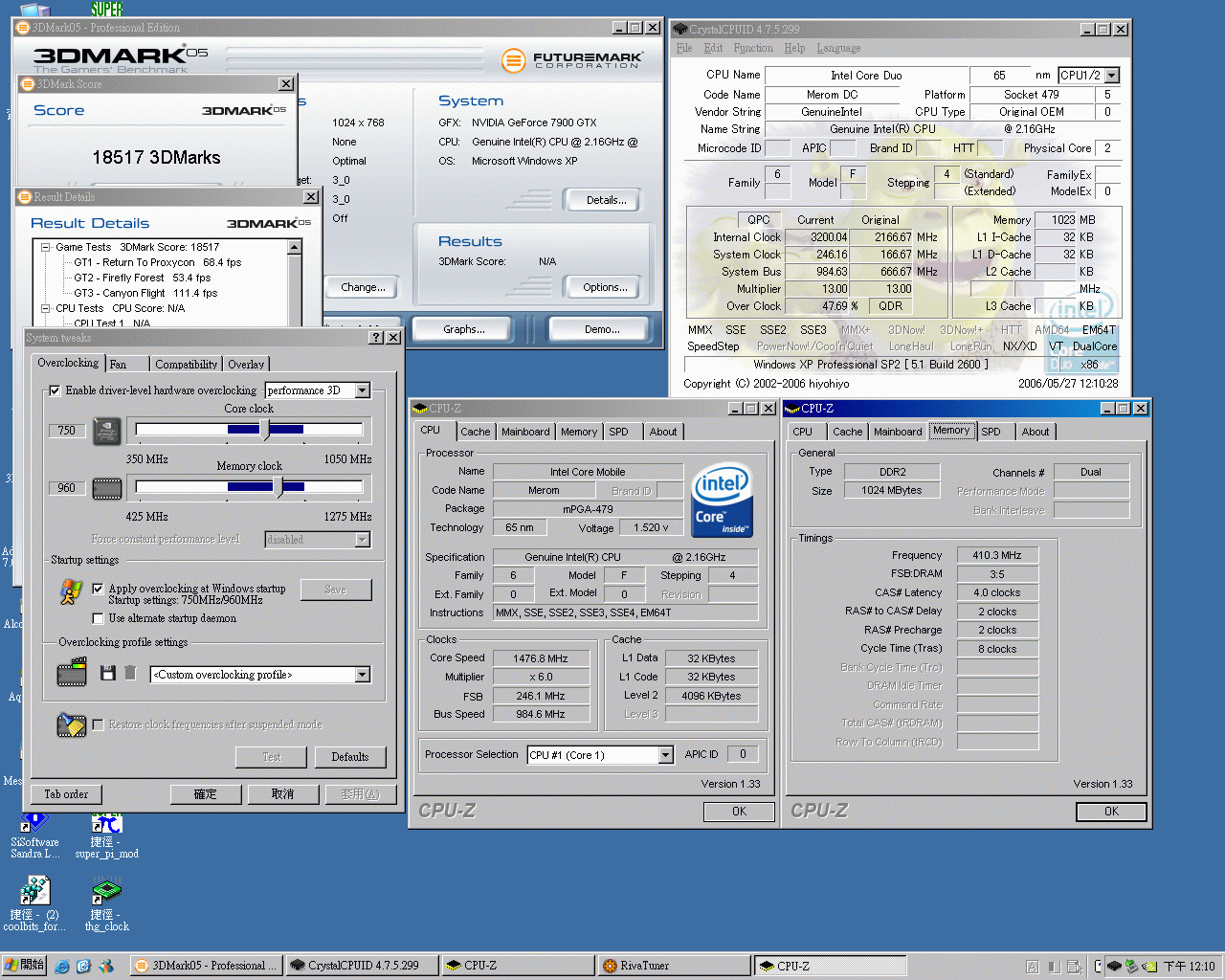Switch to Overlay tab in System tweaks

[246, 365]
